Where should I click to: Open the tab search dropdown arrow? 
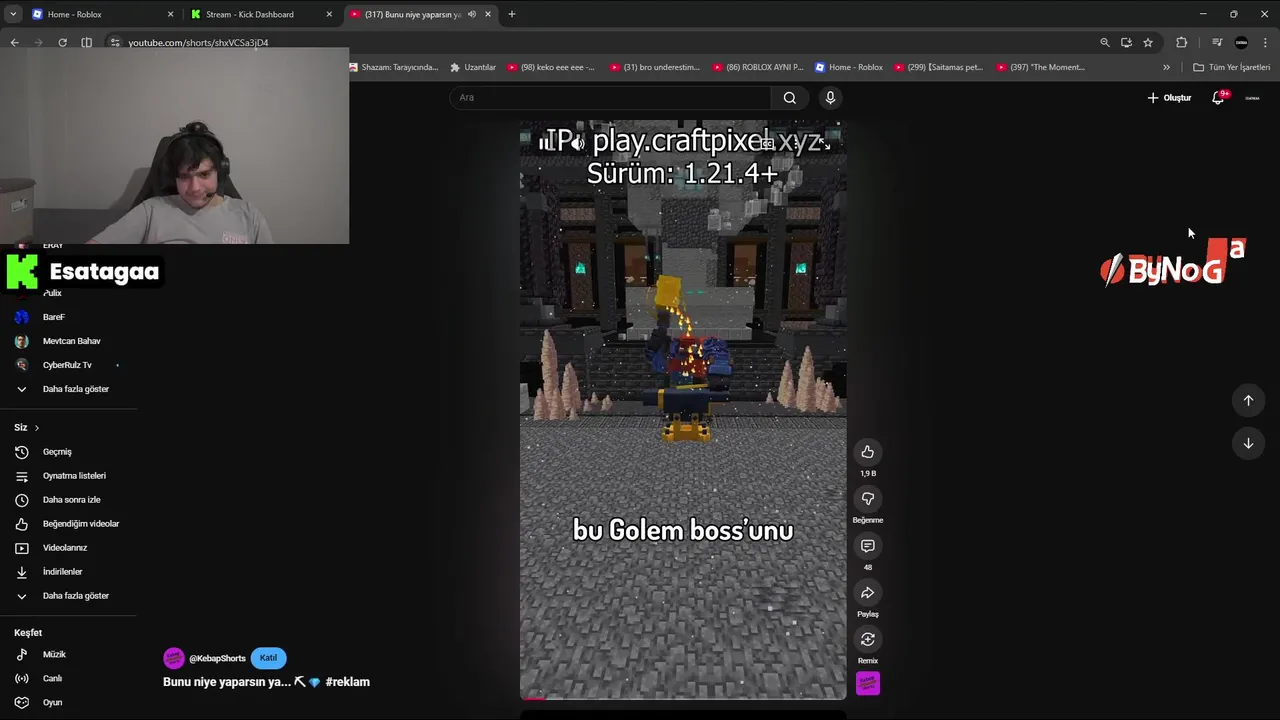pos(13,14)
